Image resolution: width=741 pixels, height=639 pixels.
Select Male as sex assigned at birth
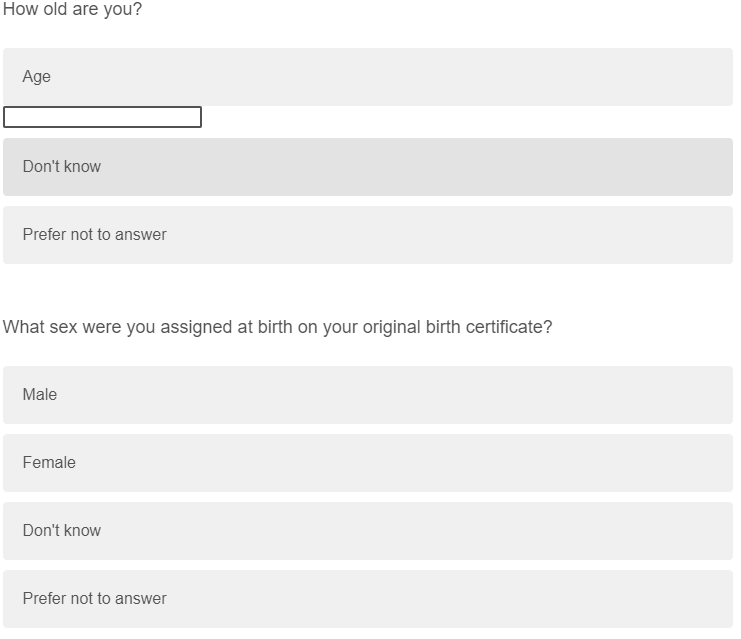367,395
